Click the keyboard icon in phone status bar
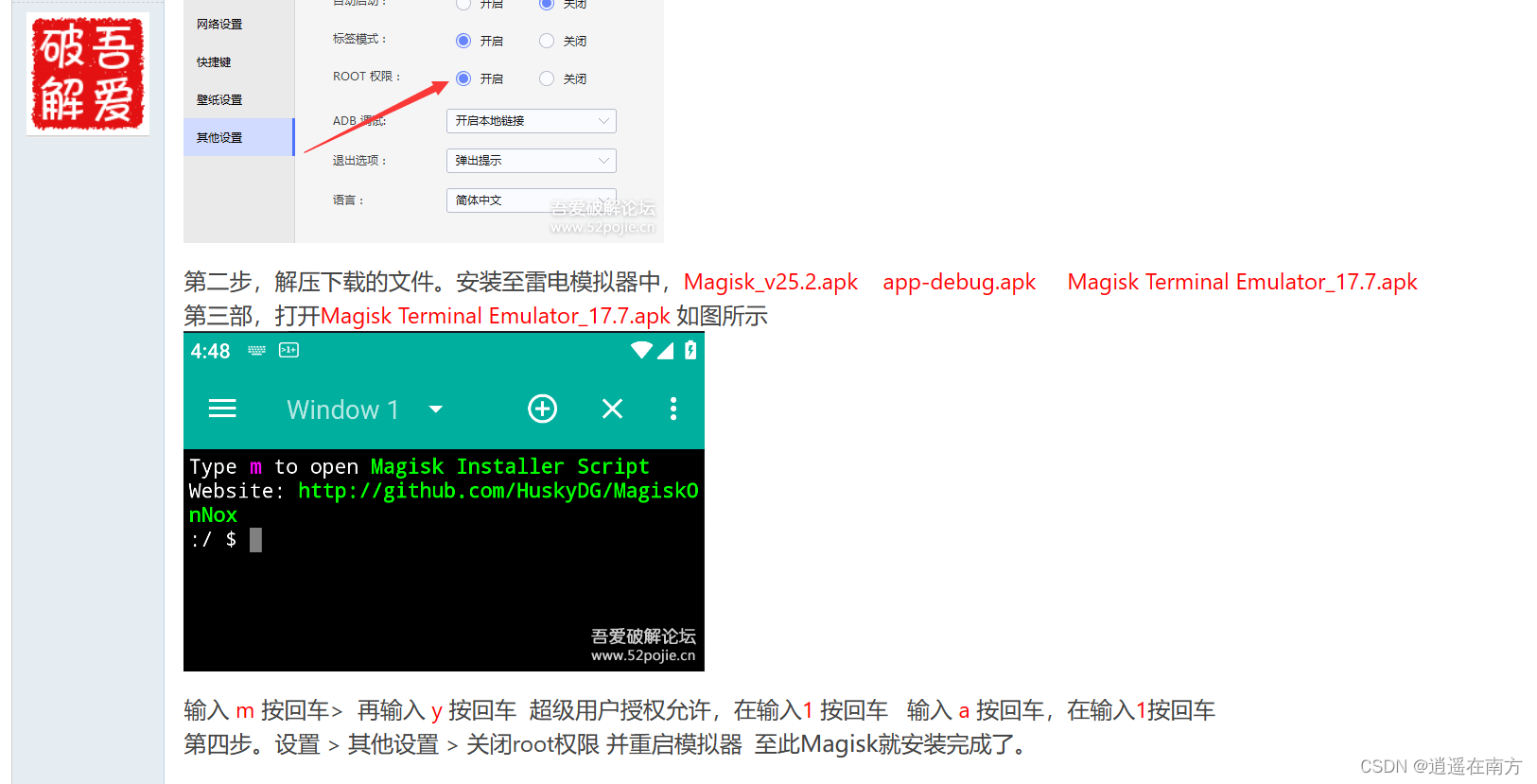The width and height of the screenshot is (1537, 784). (256, 350)
